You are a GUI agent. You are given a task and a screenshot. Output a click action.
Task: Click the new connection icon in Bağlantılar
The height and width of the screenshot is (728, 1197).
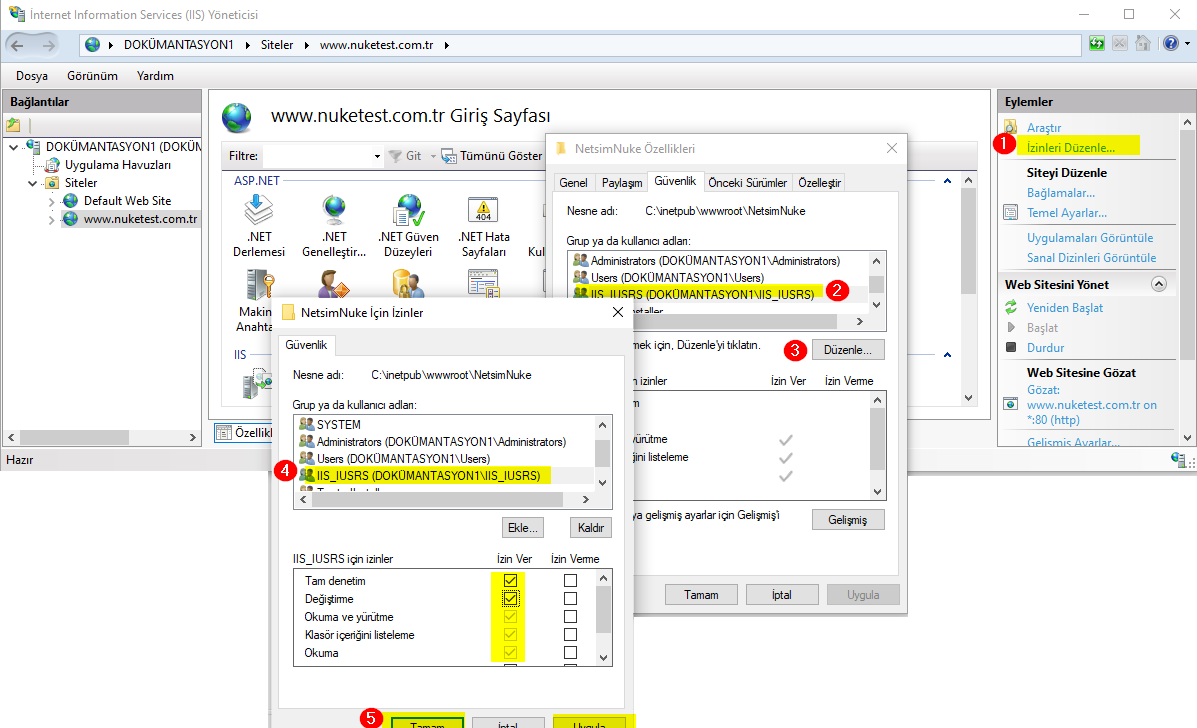14,125
